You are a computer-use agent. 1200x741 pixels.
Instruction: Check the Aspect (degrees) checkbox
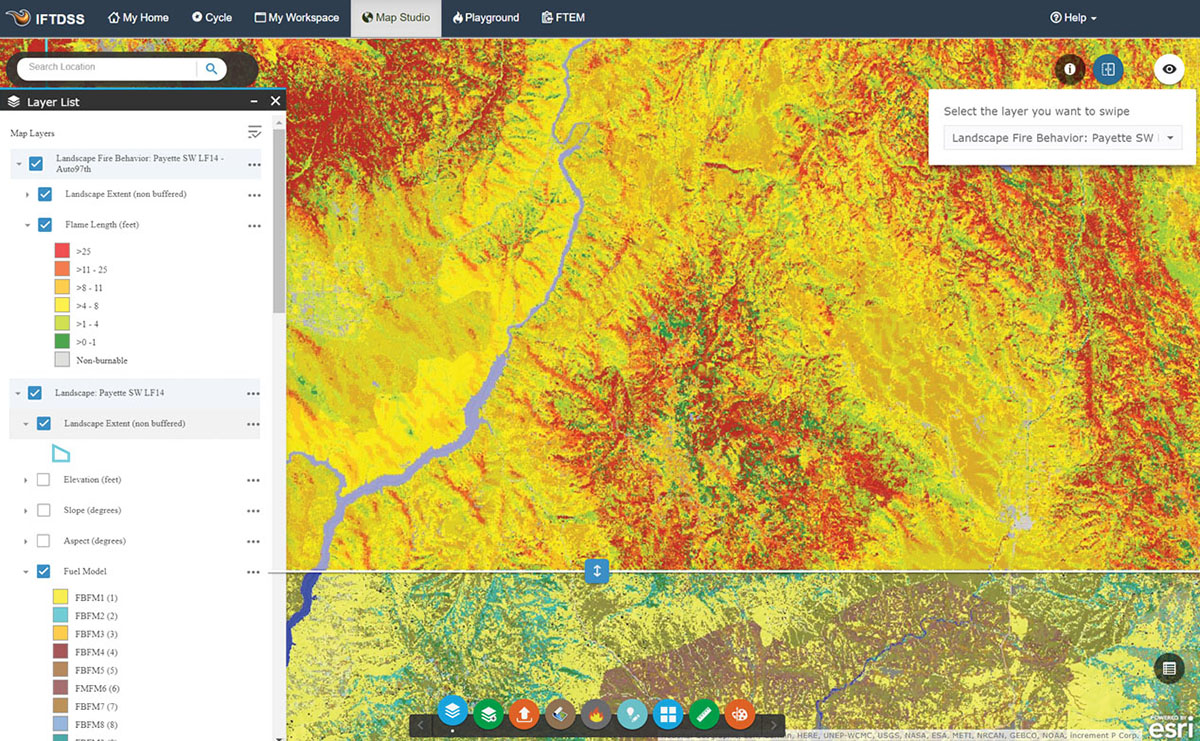43,541
